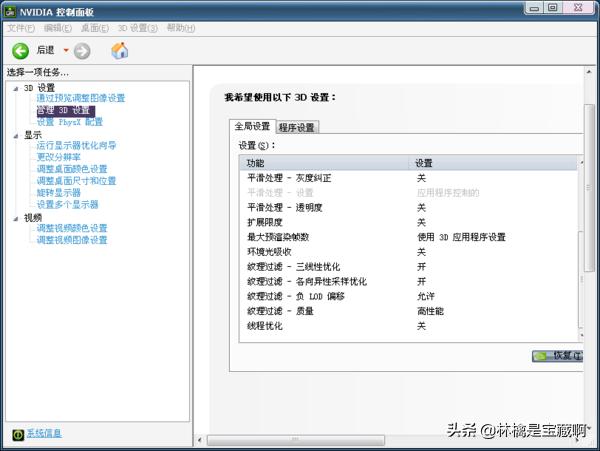Image resolution: width=600 pixels, height=451 pixels.
Task: Open the Back history dropdown arrow
Action: pos(67,50)
